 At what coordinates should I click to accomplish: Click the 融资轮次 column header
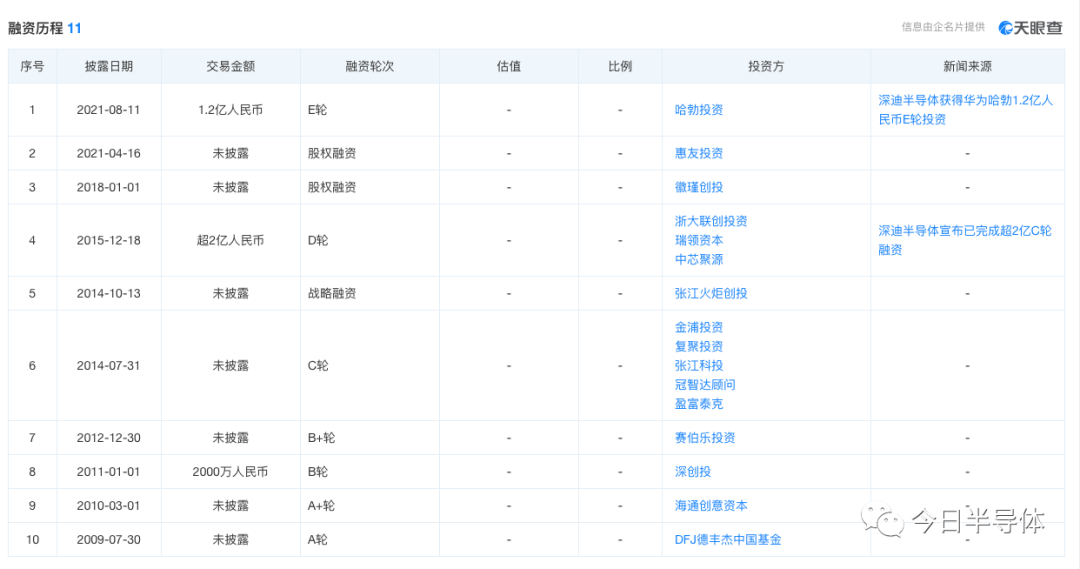[x=369, y=66]
